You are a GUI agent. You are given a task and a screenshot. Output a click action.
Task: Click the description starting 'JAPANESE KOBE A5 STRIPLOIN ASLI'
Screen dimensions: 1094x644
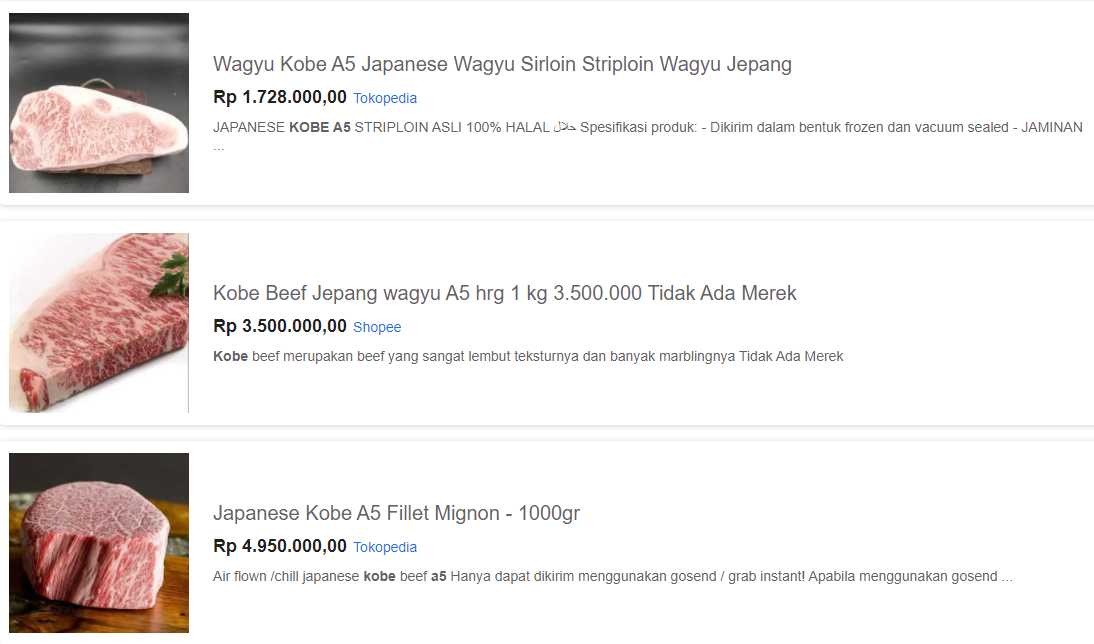click(647, 136)
